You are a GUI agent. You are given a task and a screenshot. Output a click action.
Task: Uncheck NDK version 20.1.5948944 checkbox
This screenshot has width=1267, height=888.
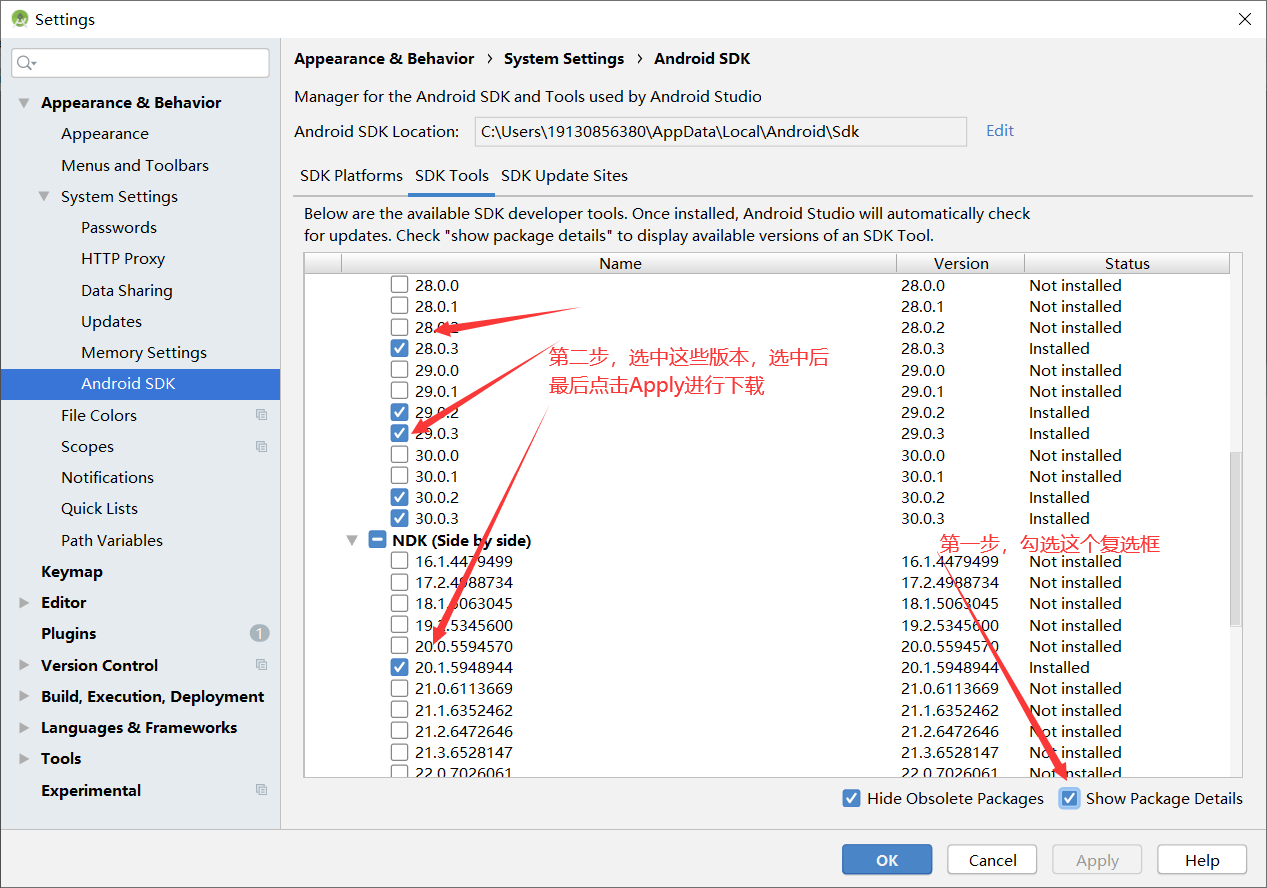click(399, 667)
